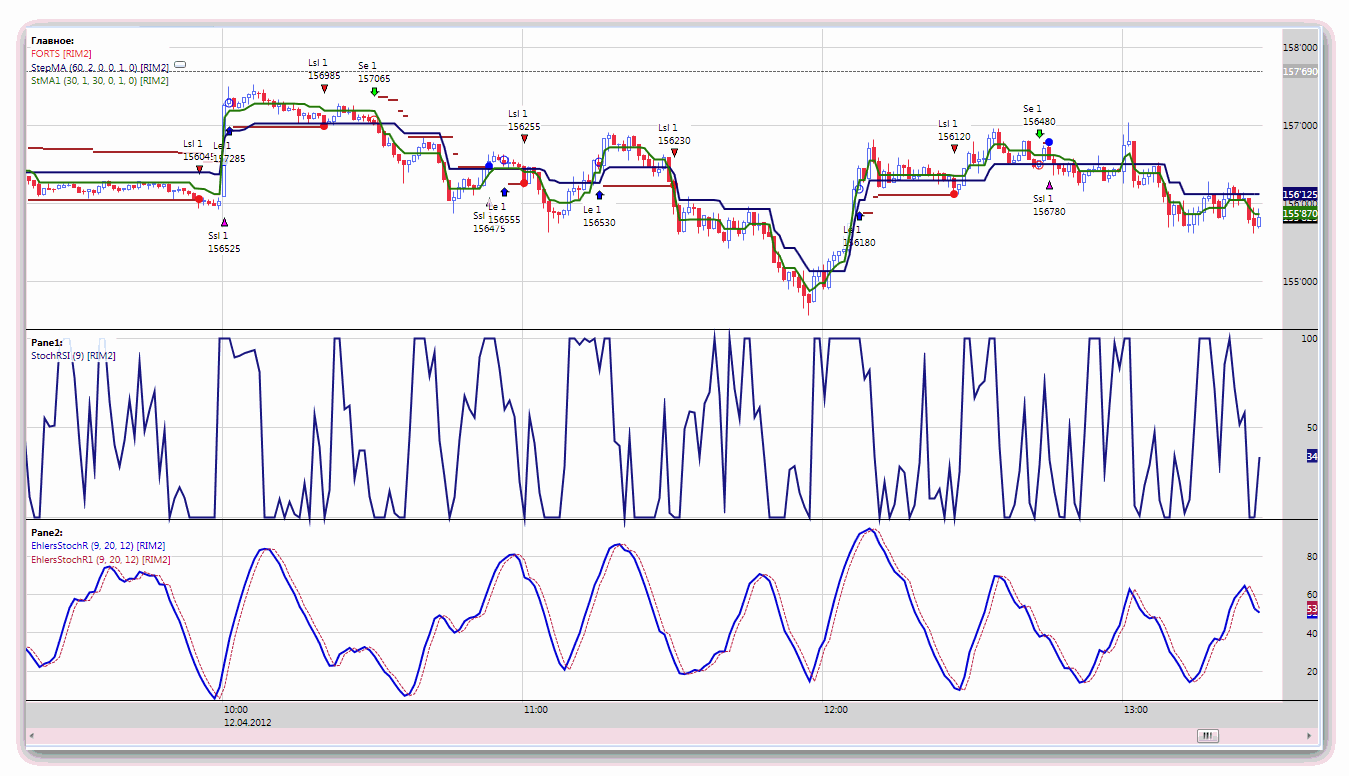Select the EhlersStochR1 (9, 20, 12) legend
1349x776 pixels.
pyautogui.click(x=100, y=560)
